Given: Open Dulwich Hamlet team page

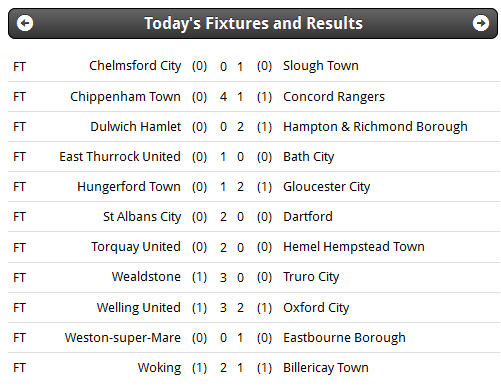Looking at the screenshot, I should [136, 127].
